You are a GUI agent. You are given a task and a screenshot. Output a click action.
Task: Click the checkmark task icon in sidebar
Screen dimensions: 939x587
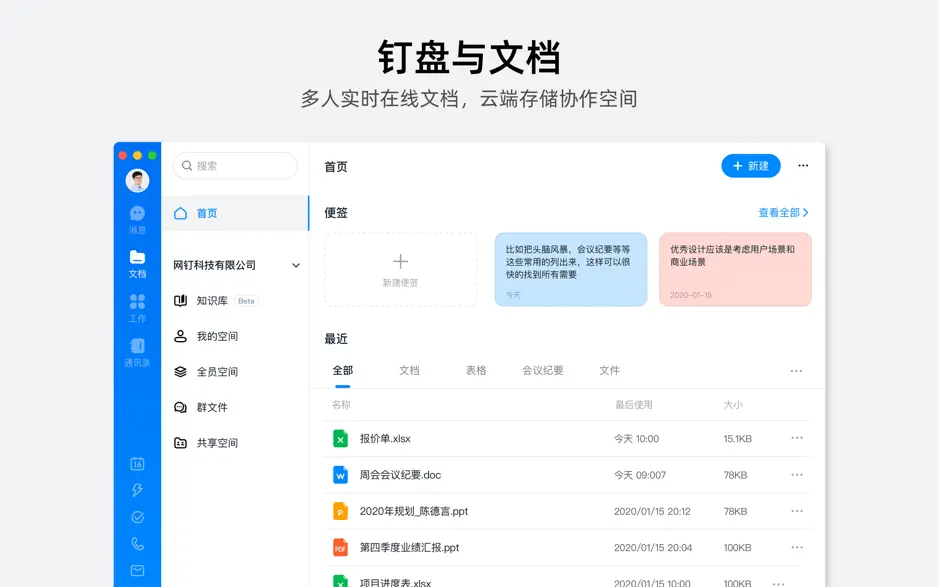[137, 517]
